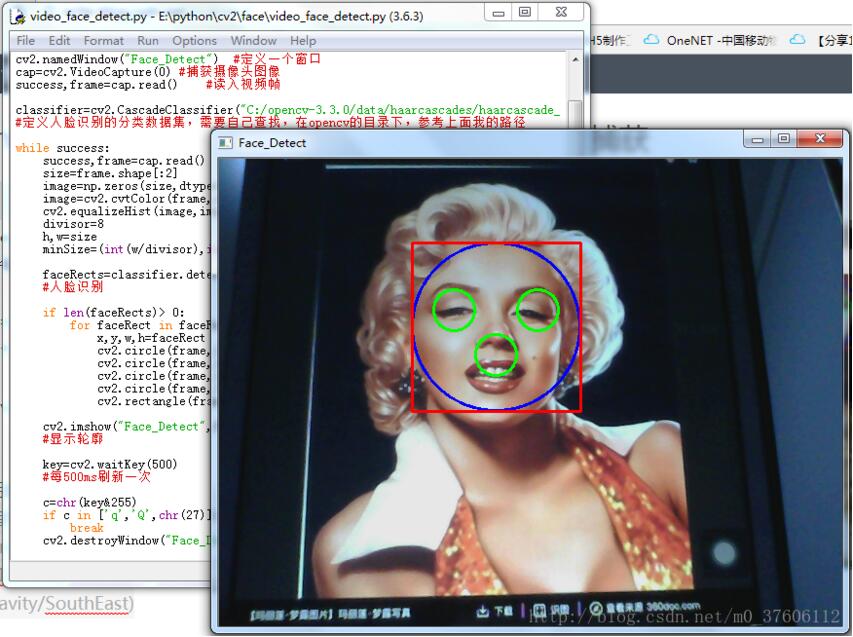Viewport: 853px width, 637px height.
Task: Click the Face_Detect window icon
Action: [x=226, y=143]
